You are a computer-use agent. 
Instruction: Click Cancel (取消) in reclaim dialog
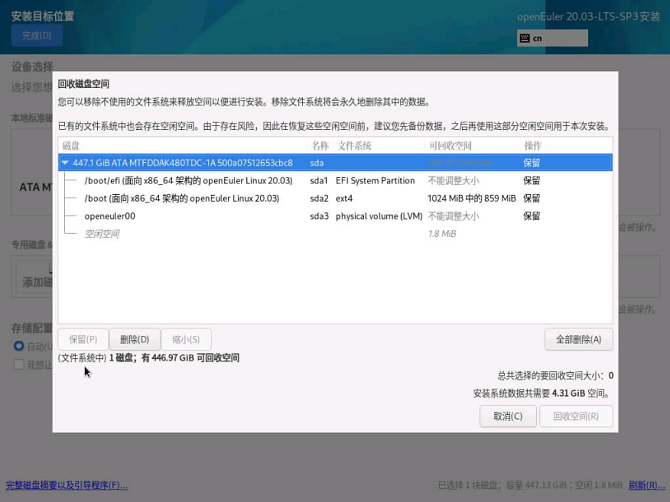508,416
